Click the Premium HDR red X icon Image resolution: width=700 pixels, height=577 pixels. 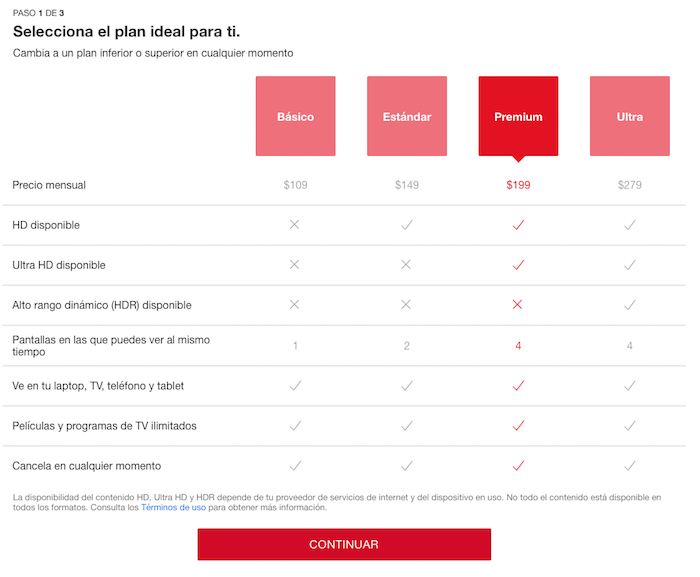tap(518, 305)
